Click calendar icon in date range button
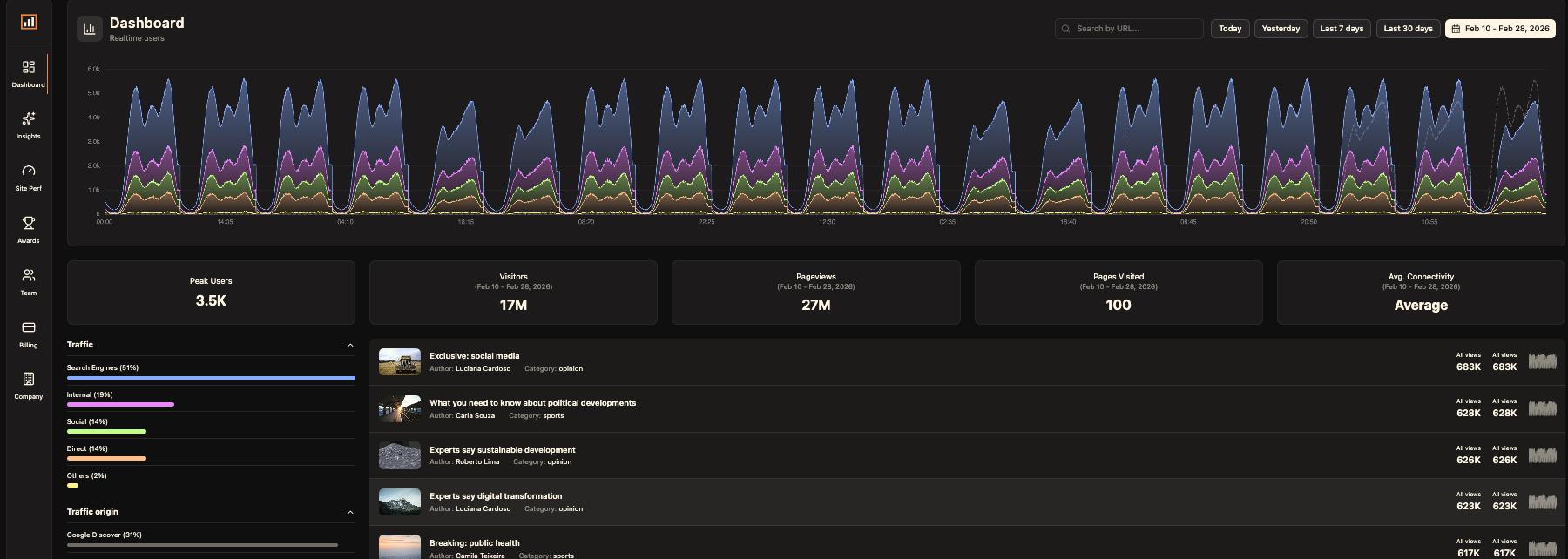 [1456, 29]
